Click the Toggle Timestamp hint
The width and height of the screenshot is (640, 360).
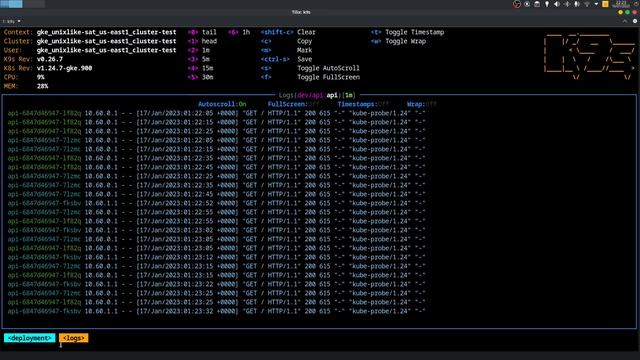pos(407,32)
